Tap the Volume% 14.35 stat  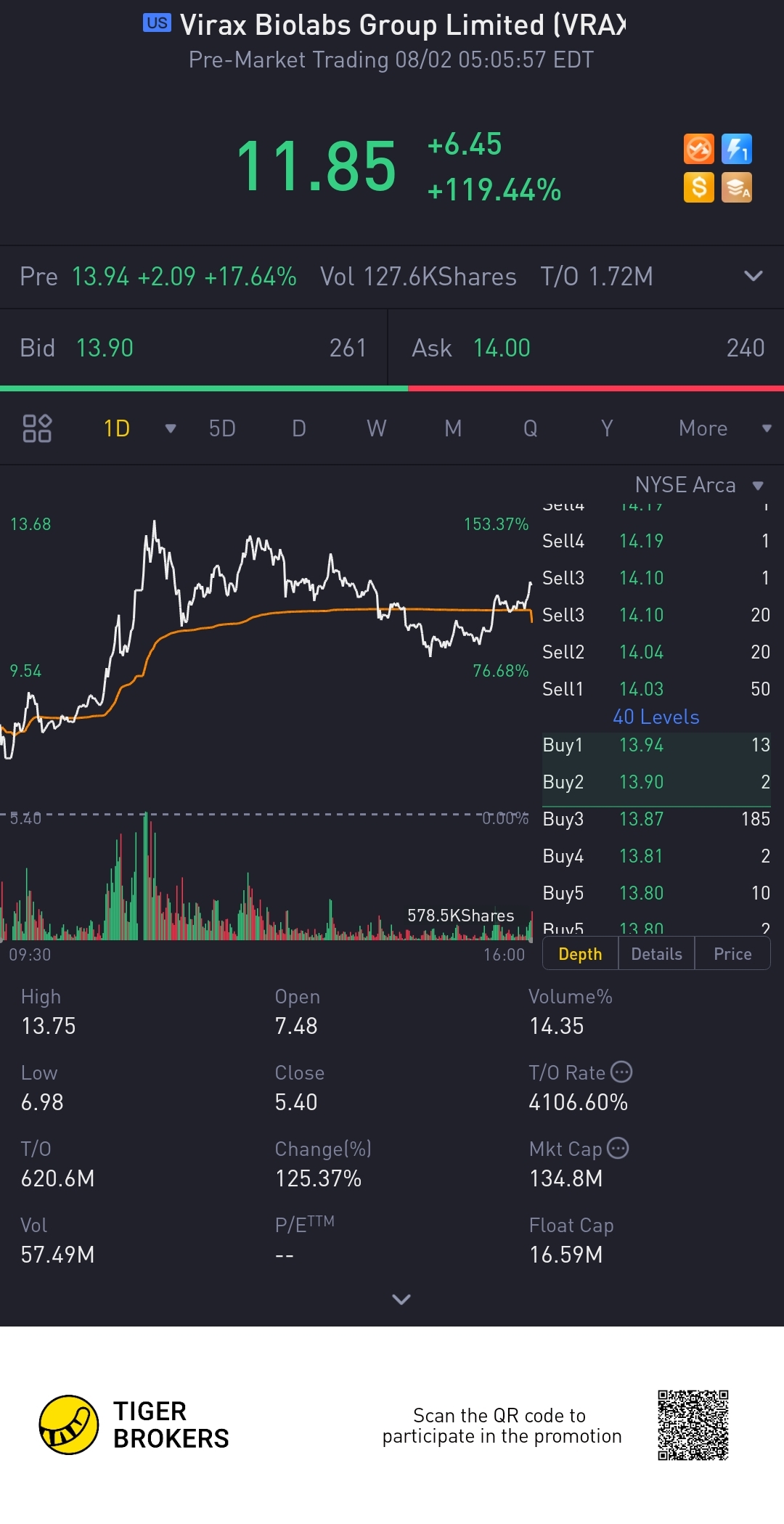pyautogui.click(x=571, y=1012)
